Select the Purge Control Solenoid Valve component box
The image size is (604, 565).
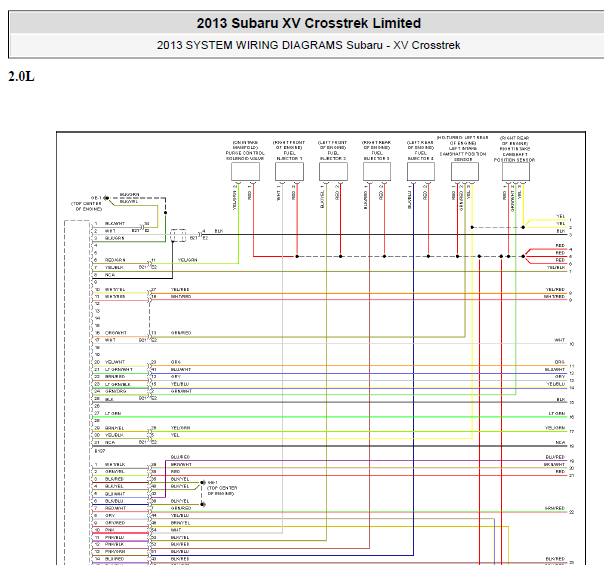point(245,171)
